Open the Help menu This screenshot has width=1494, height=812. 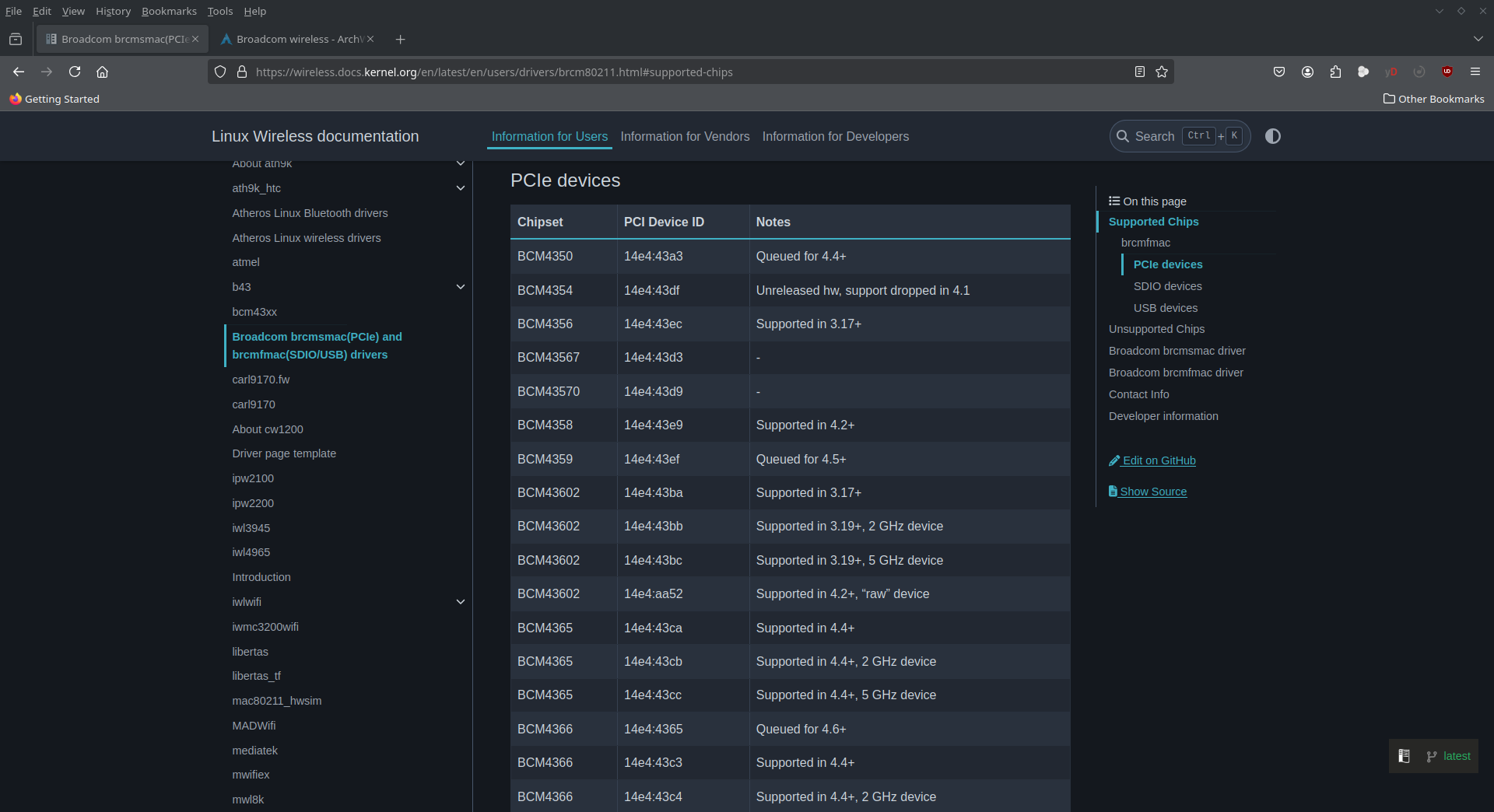(254, 11)
